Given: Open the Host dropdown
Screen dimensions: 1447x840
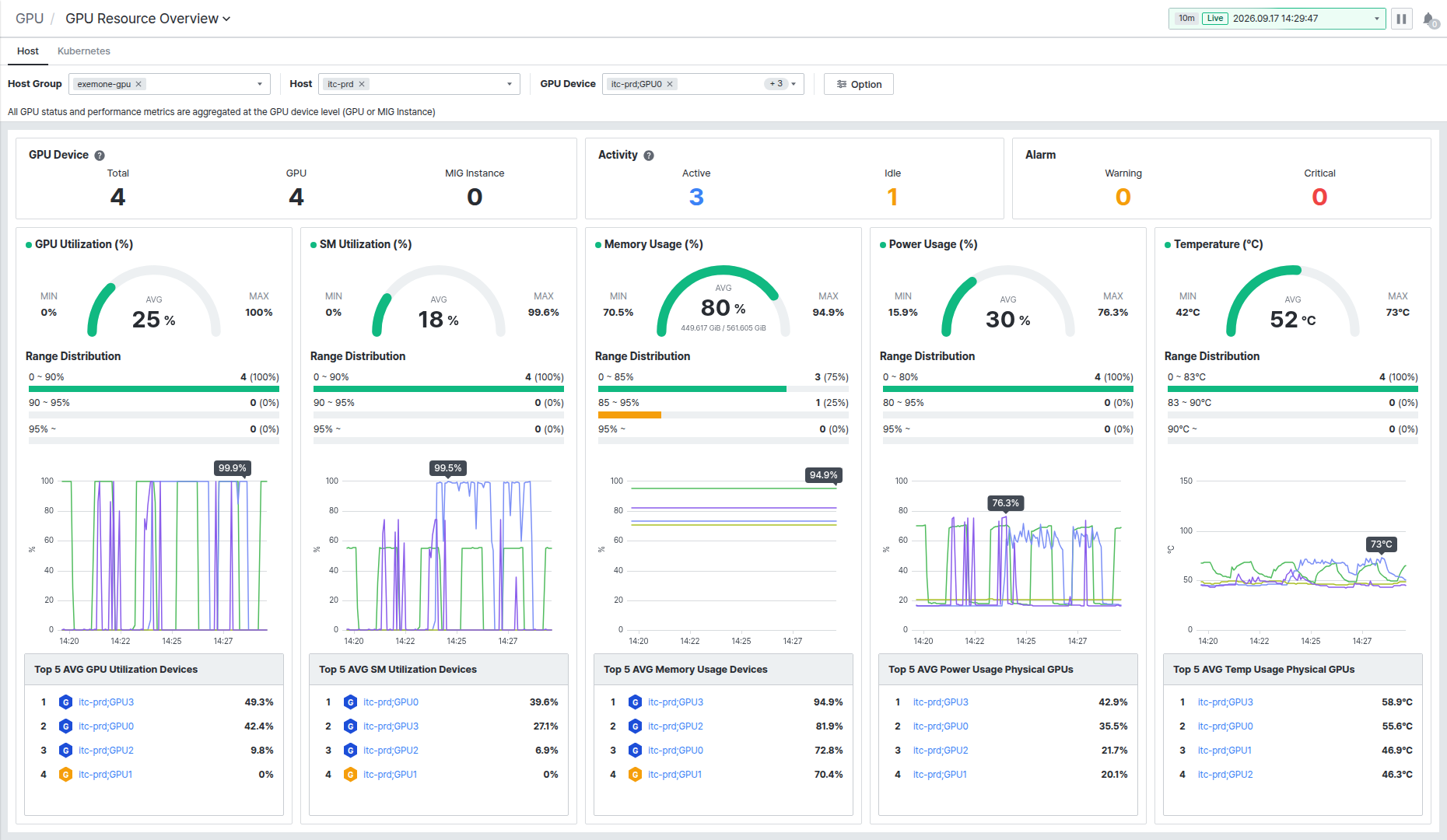Looking at the screenshot, I should (419, 84).
